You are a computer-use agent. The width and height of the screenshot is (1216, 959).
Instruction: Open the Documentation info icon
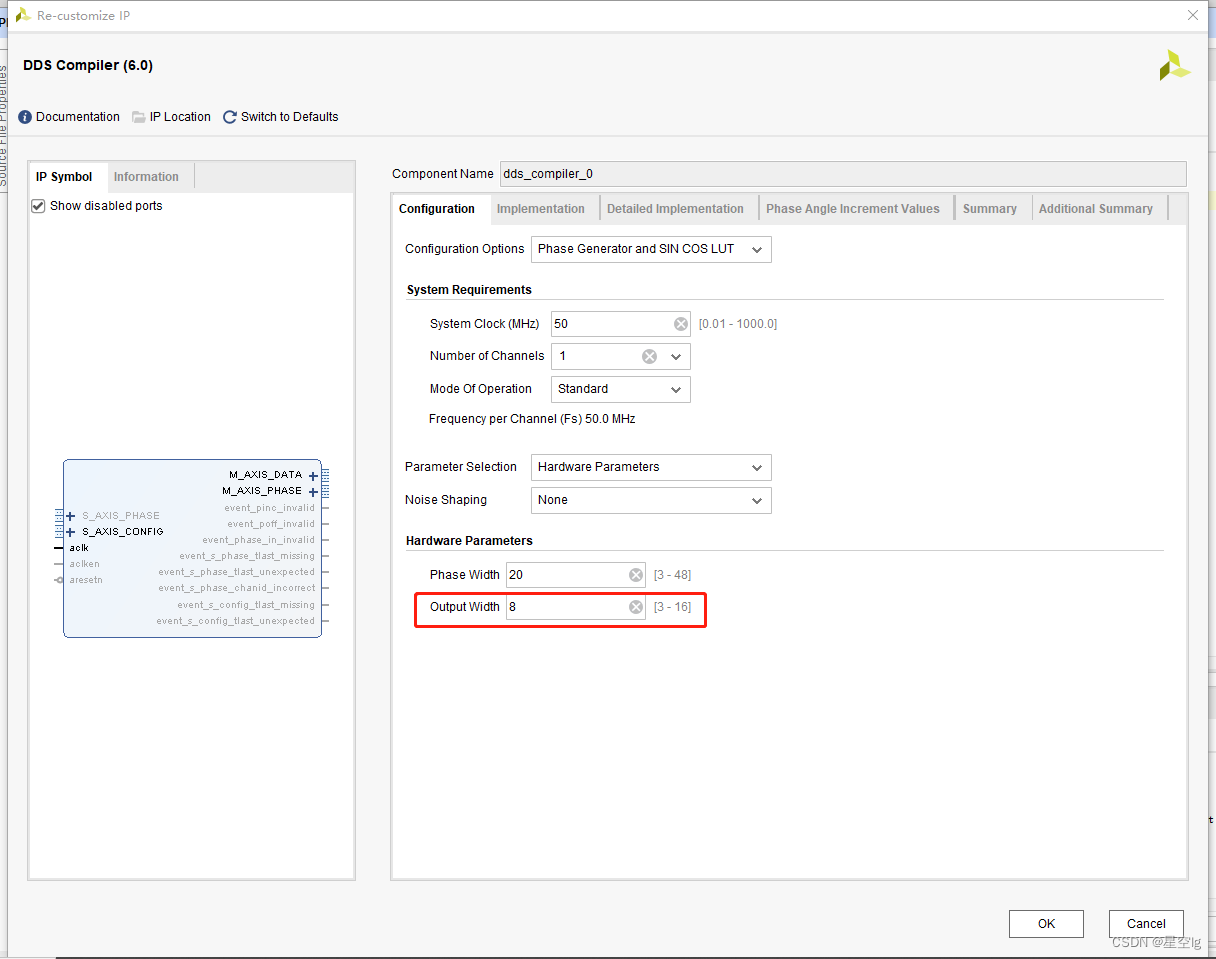click(x=25, y=117)
